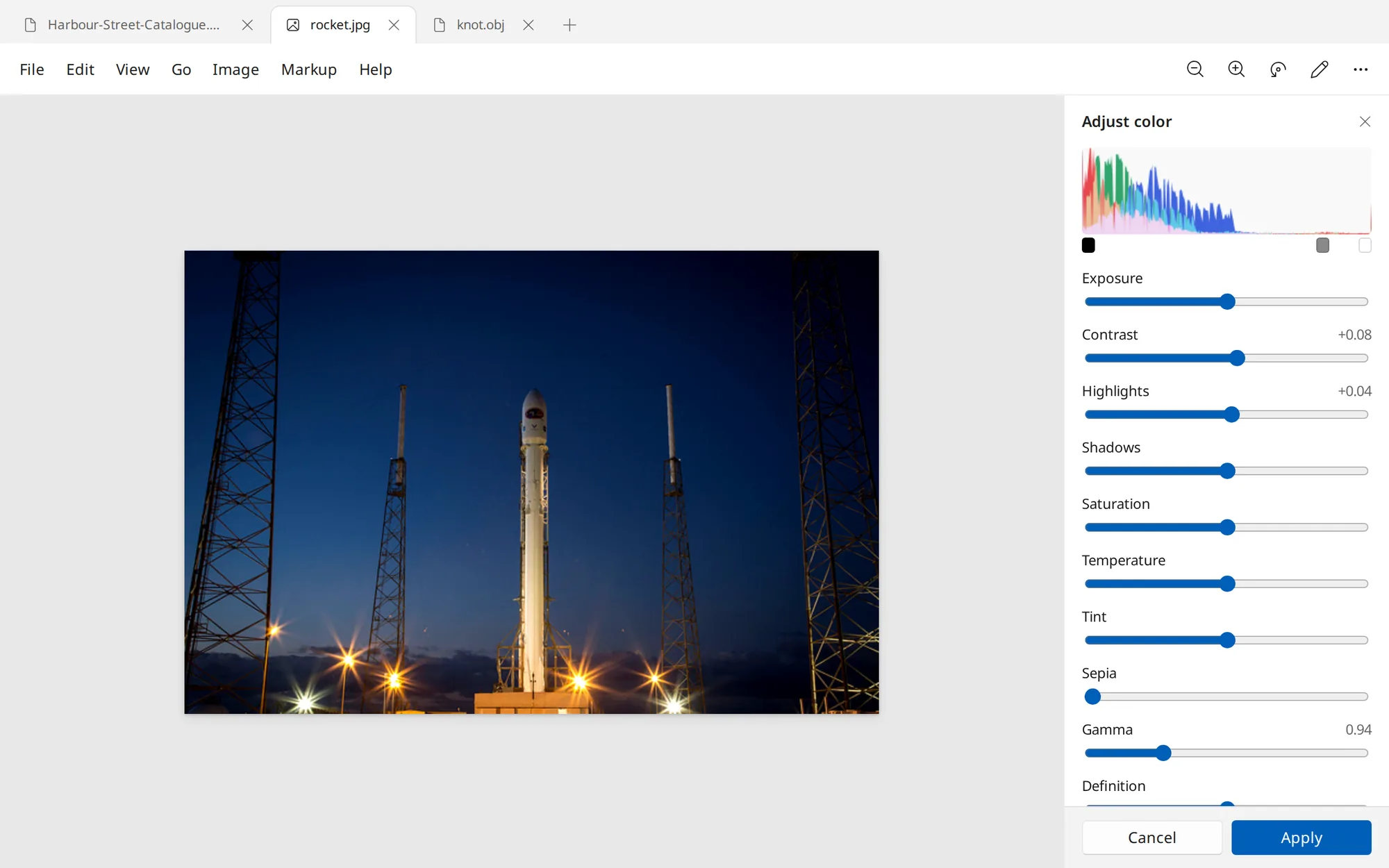Close the Harbour-Street-Catalogue tab
1389x868 pixels.
click(x=247, y=25)
